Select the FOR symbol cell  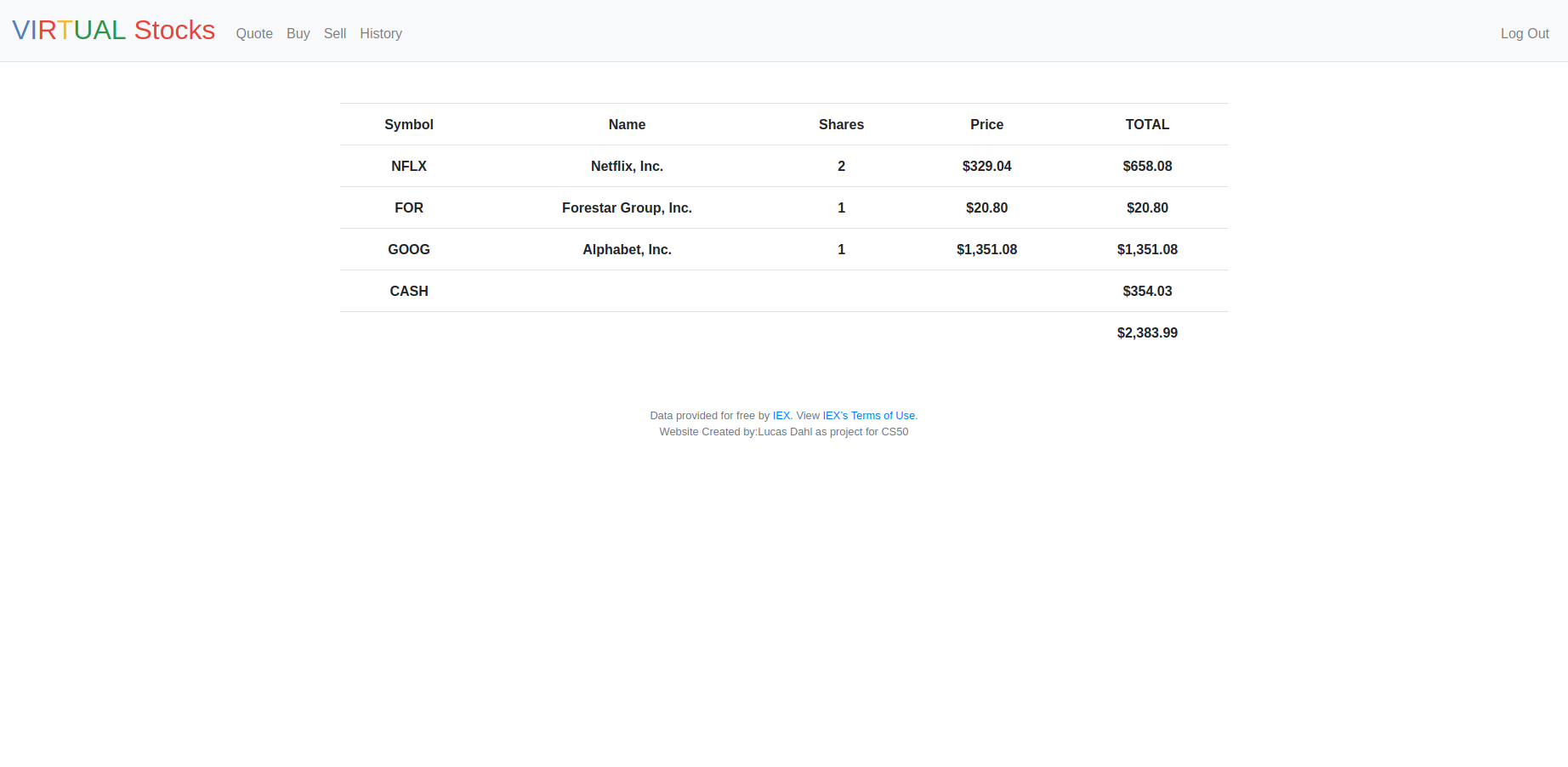[x=409, y=207]
